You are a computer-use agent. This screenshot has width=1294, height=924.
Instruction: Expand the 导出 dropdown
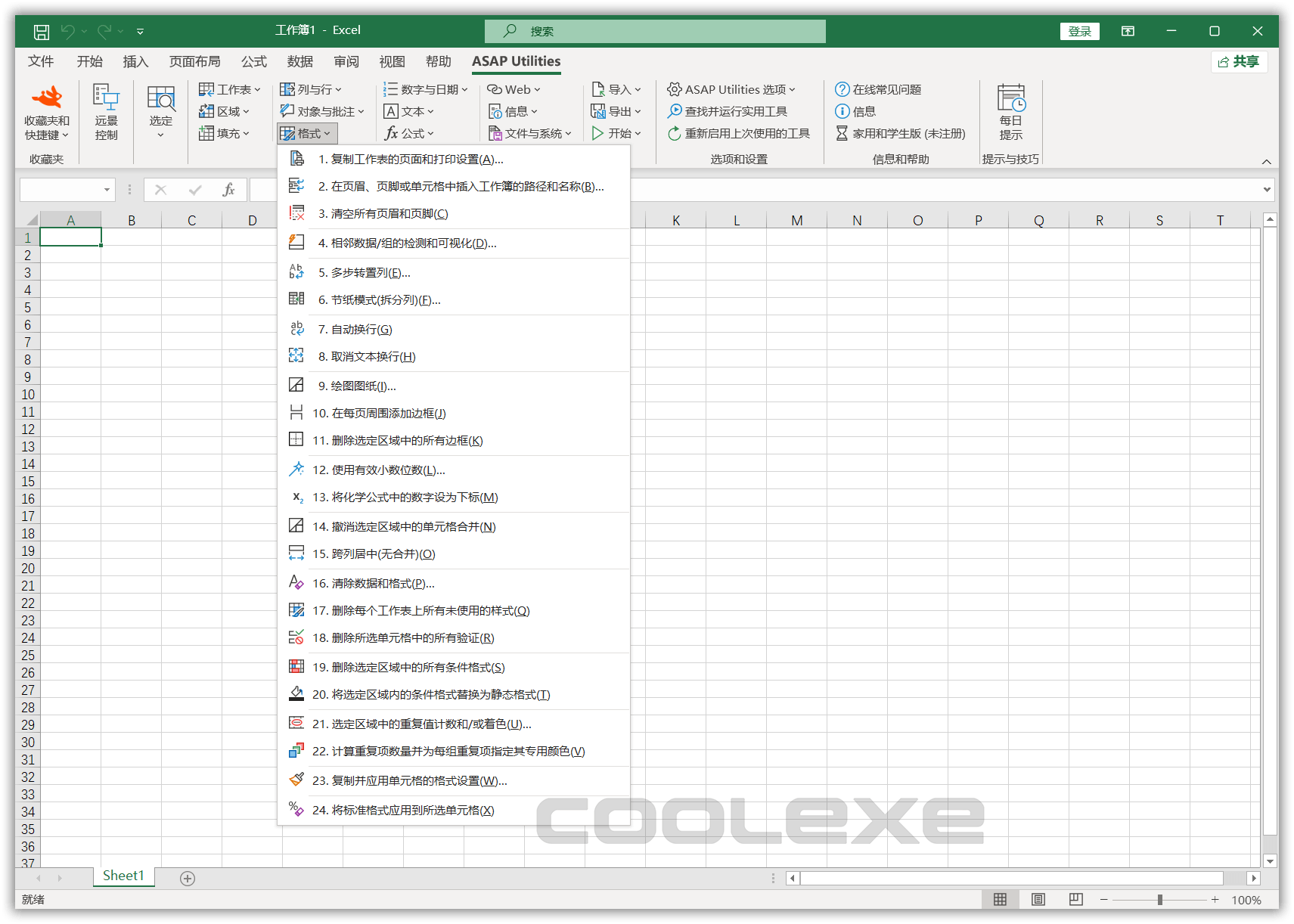click(616, 111)
